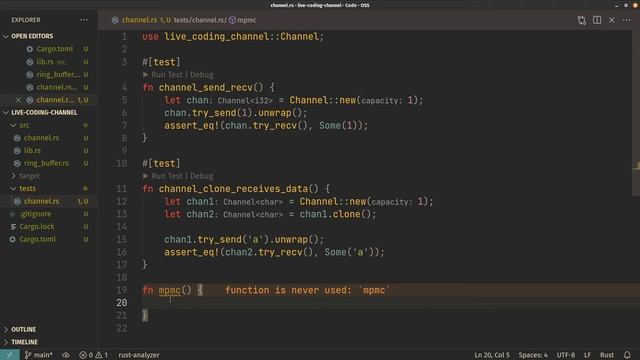Open the .gitignore file
640x360 pixels.
[35, 214]
